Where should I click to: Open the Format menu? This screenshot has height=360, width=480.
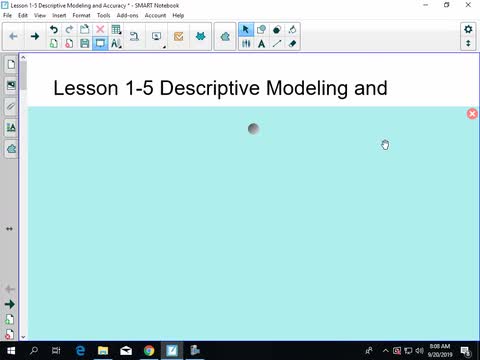click(81, 15)
